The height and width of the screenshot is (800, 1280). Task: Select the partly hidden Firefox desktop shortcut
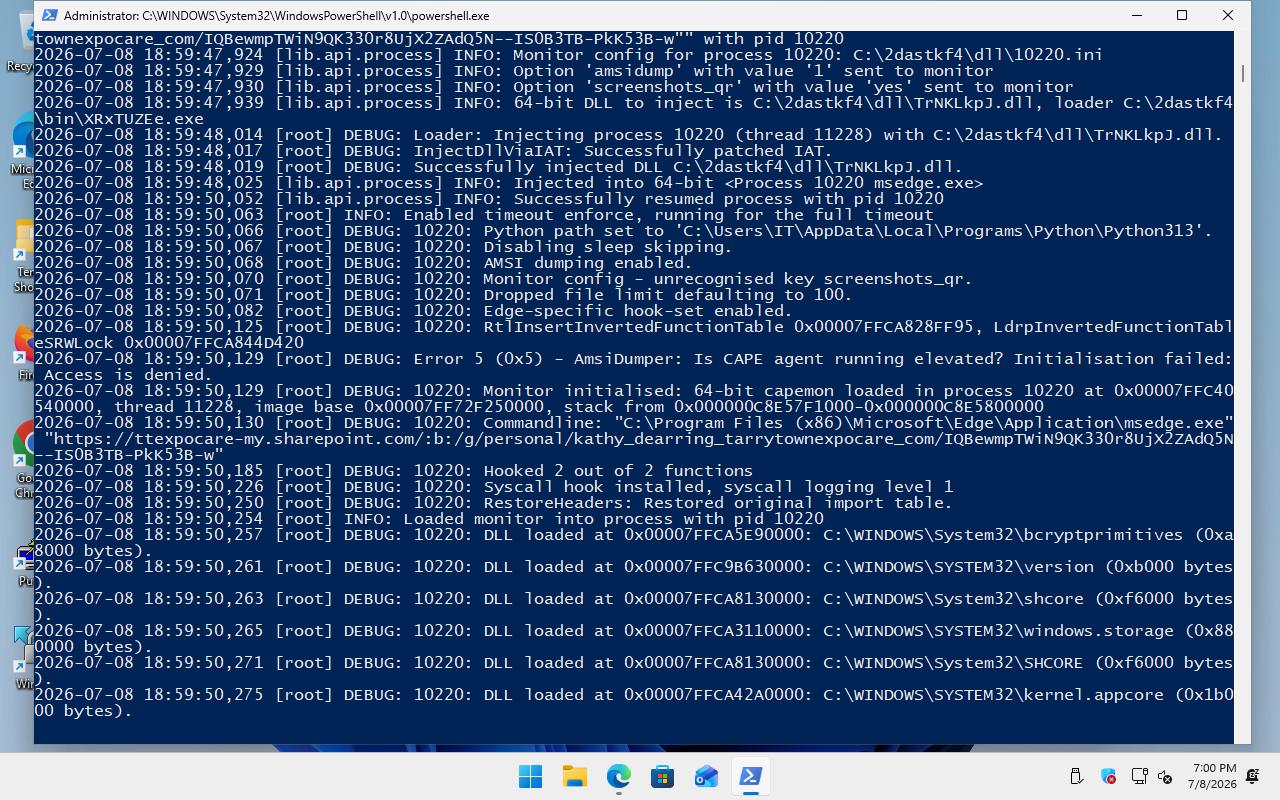point(23,352)
